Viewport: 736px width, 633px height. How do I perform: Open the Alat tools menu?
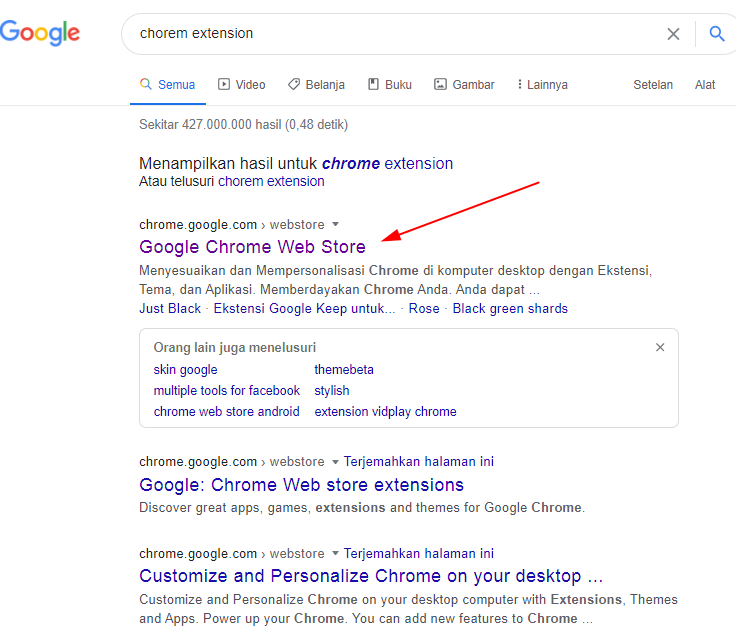[x=705, y=84]
